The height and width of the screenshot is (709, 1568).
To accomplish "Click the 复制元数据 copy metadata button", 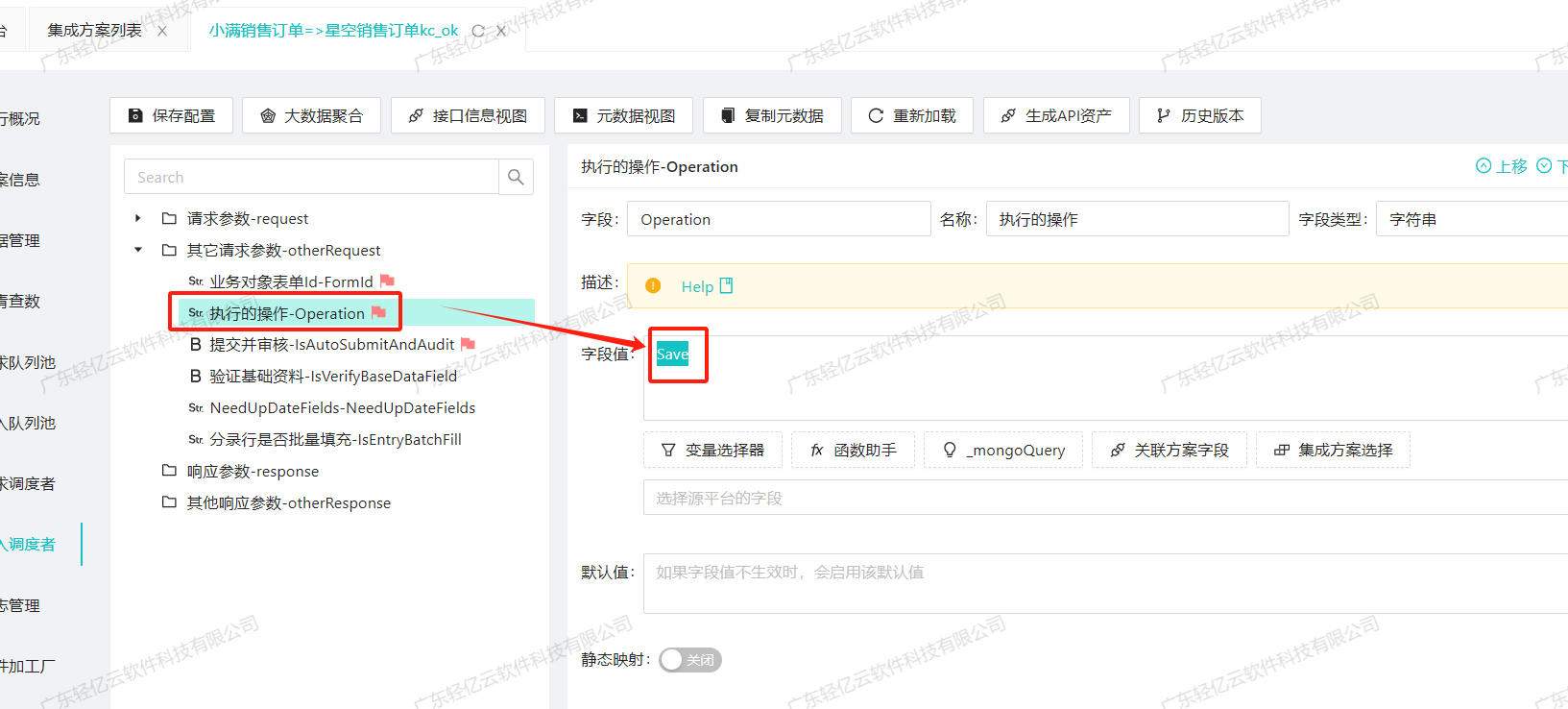I will pyautogui.click(x=772, y=115).
